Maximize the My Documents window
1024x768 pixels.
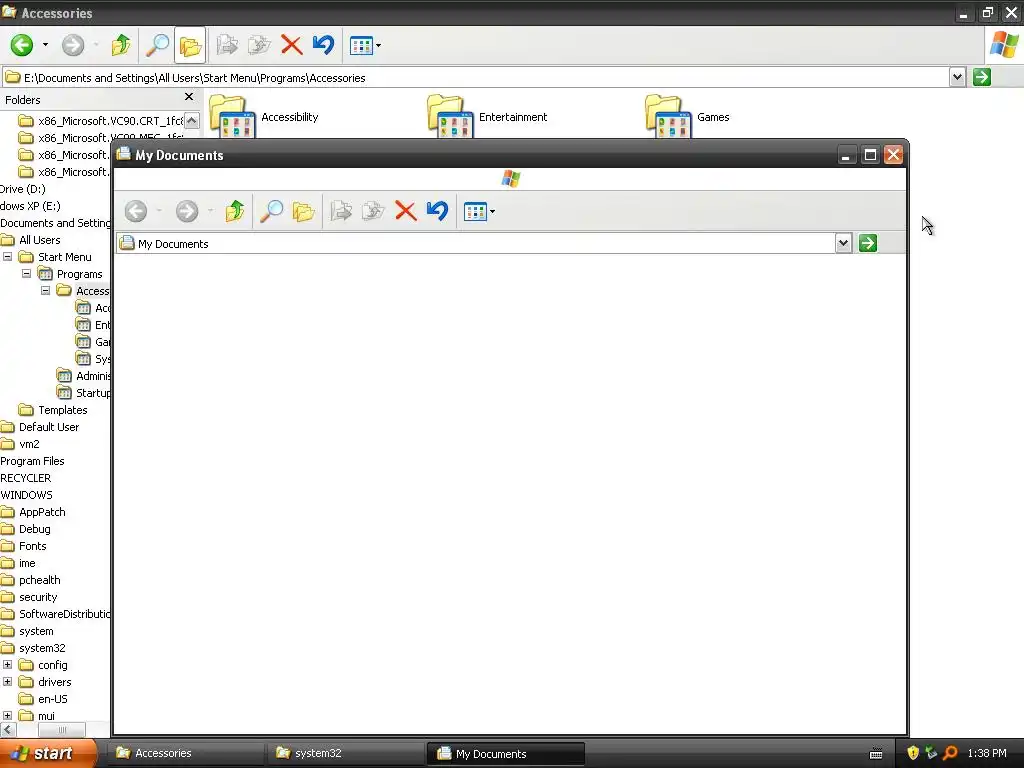click(x=870, y=155)
